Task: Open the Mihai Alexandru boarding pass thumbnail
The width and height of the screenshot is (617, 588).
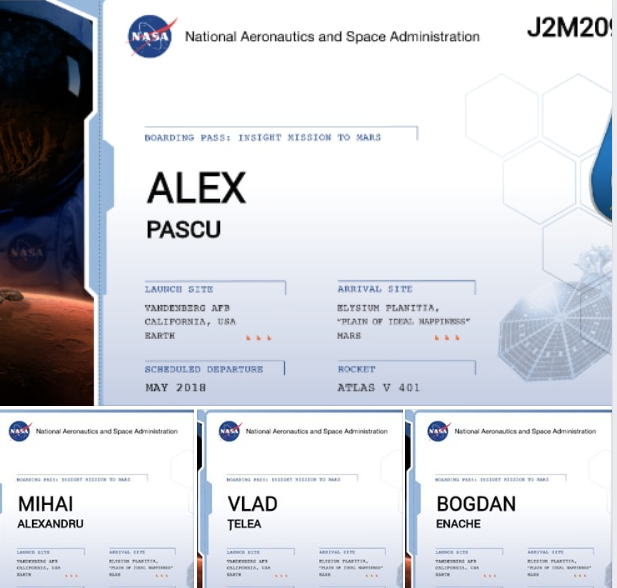Action: pyautogui.click(x=97, y=499)
